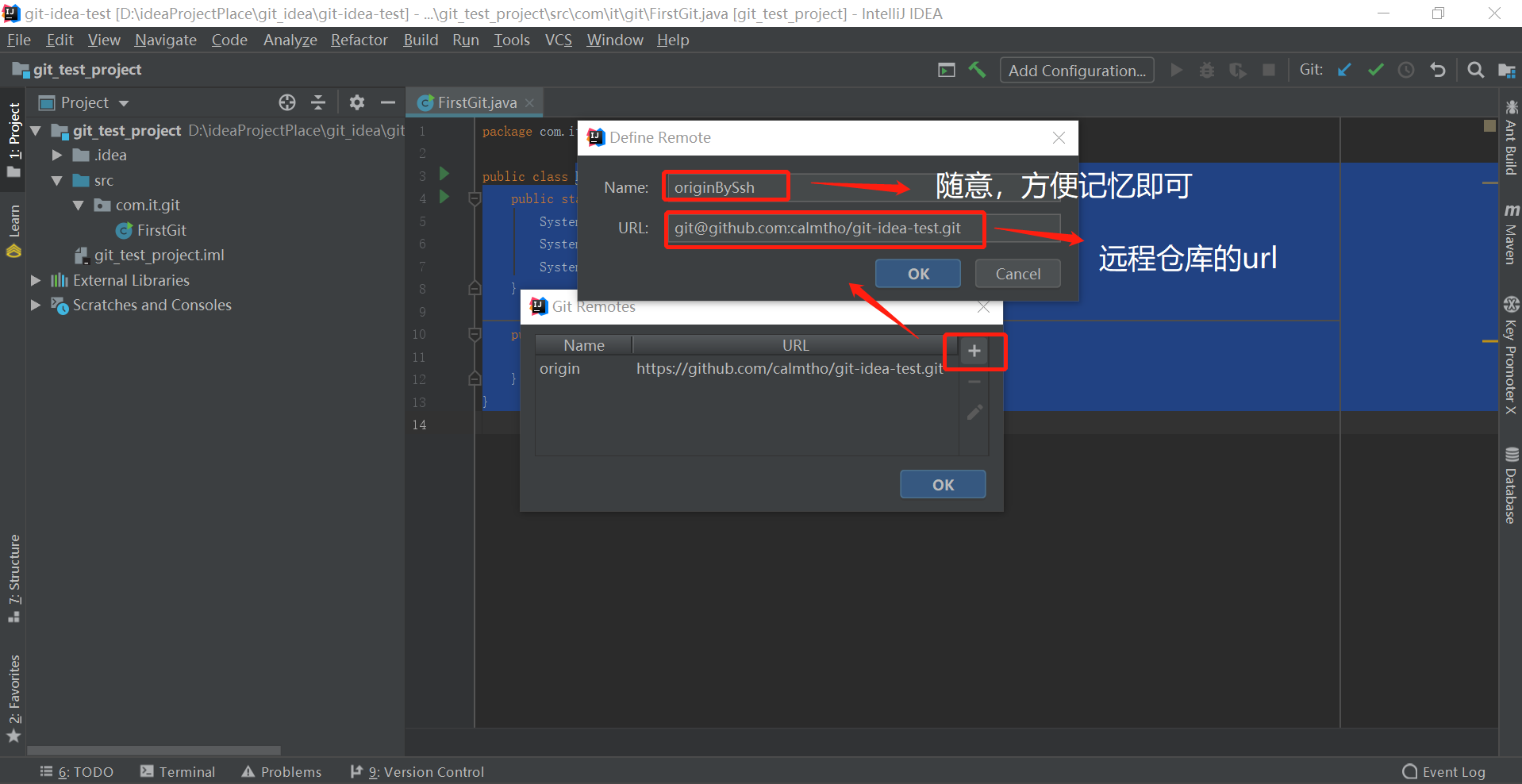Collapse the src folder

click(x=57, y=180)
